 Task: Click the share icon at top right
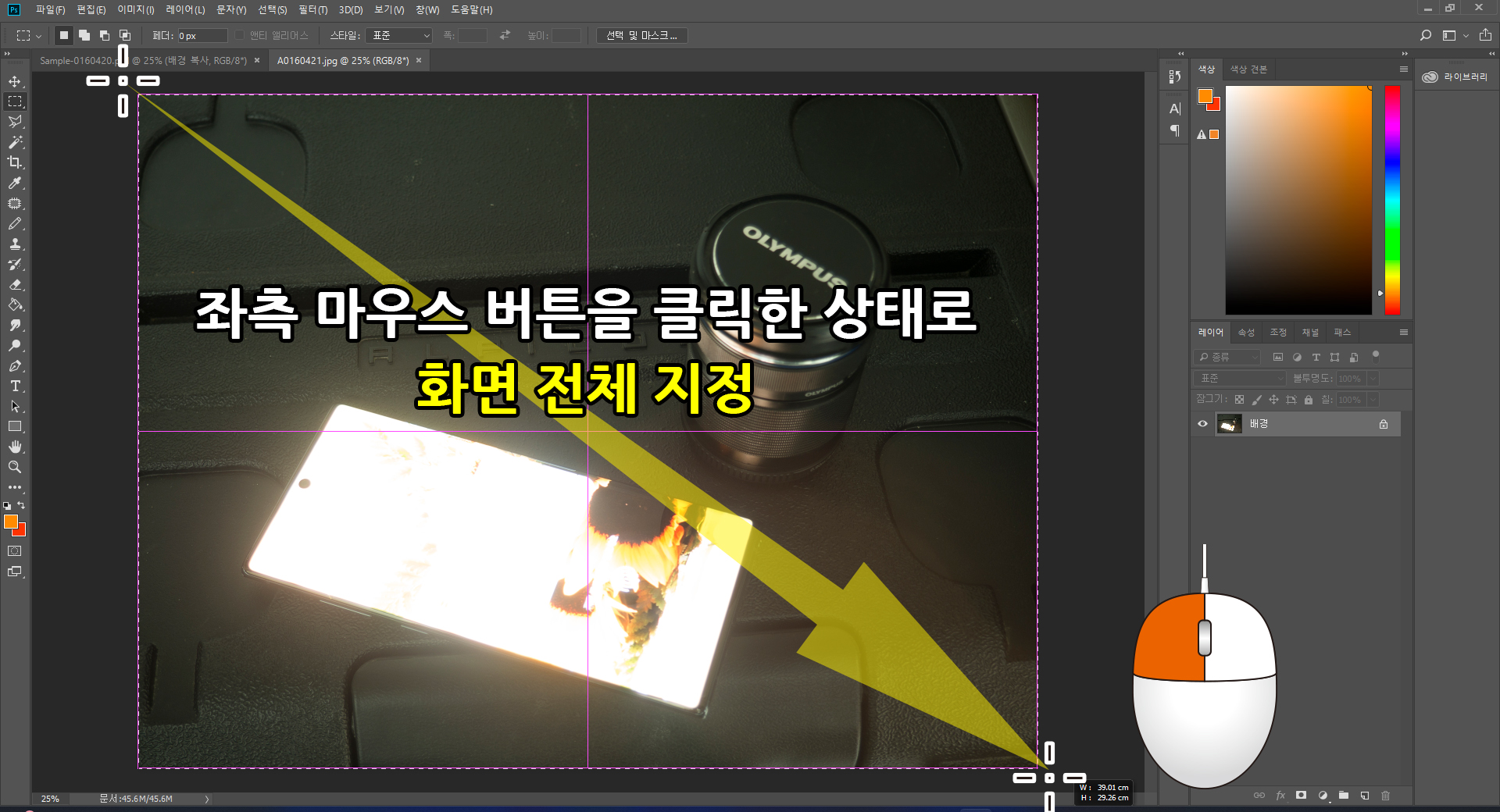point(1485,35)
